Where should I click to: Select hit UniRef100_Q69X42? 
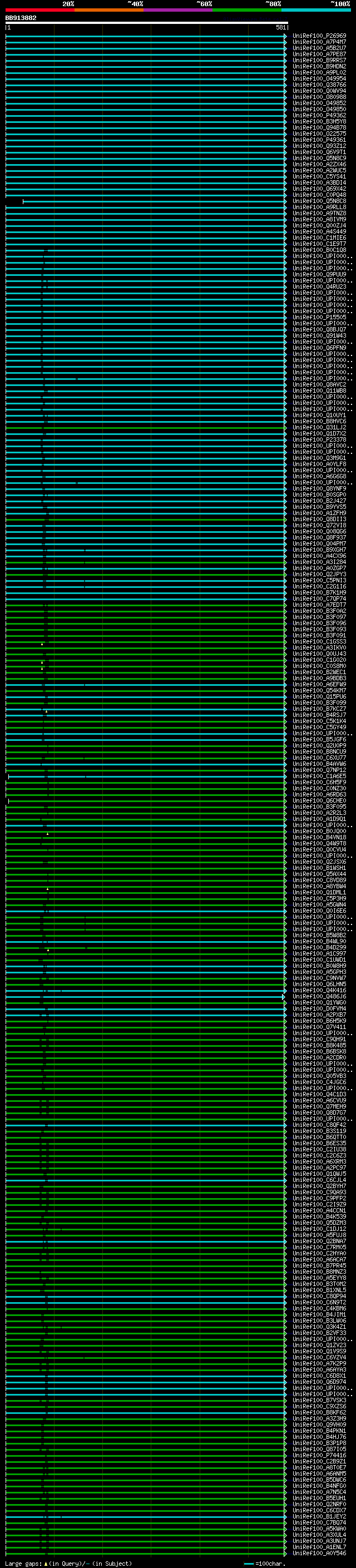319,189
